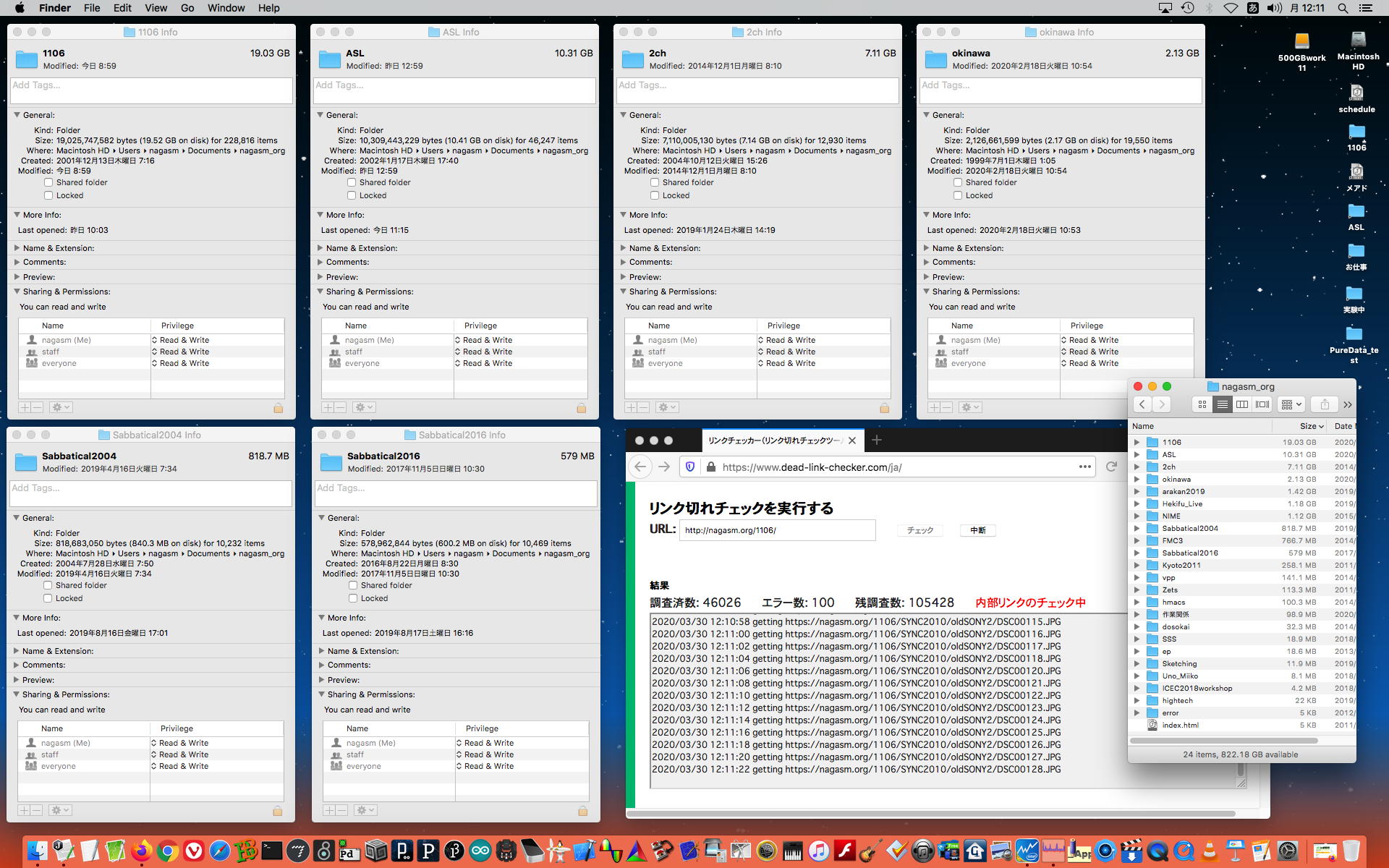This screenshot has height=868, width=1389.
Task: Collapse General section in okinawa Info
Action: [926, 115]
